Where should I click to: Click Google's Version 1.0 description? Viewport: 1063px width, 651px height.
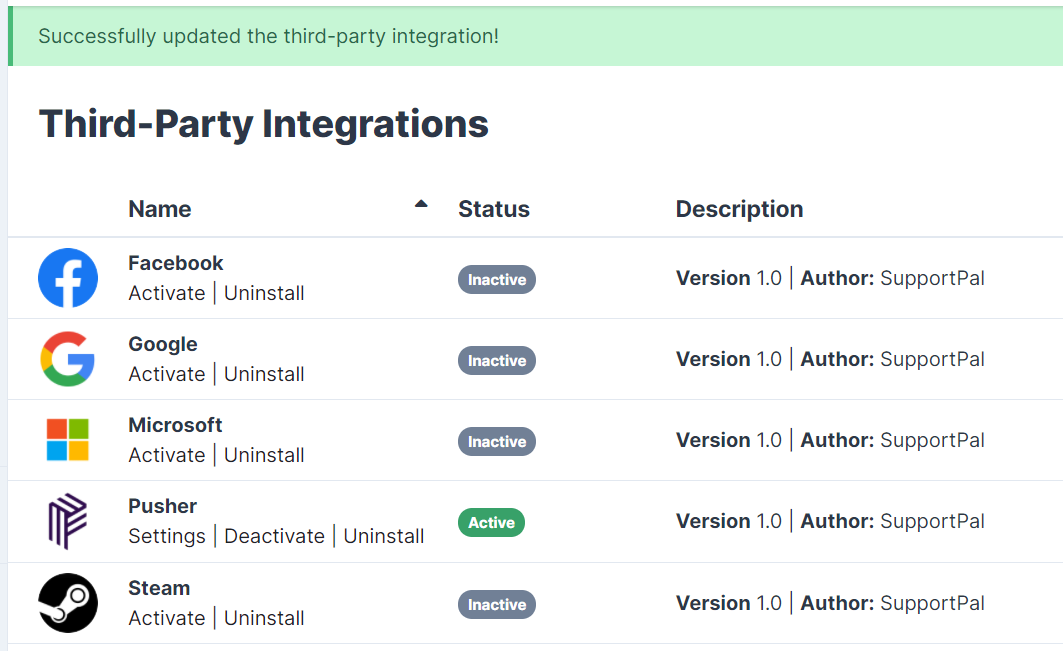[x=830, y=359]
